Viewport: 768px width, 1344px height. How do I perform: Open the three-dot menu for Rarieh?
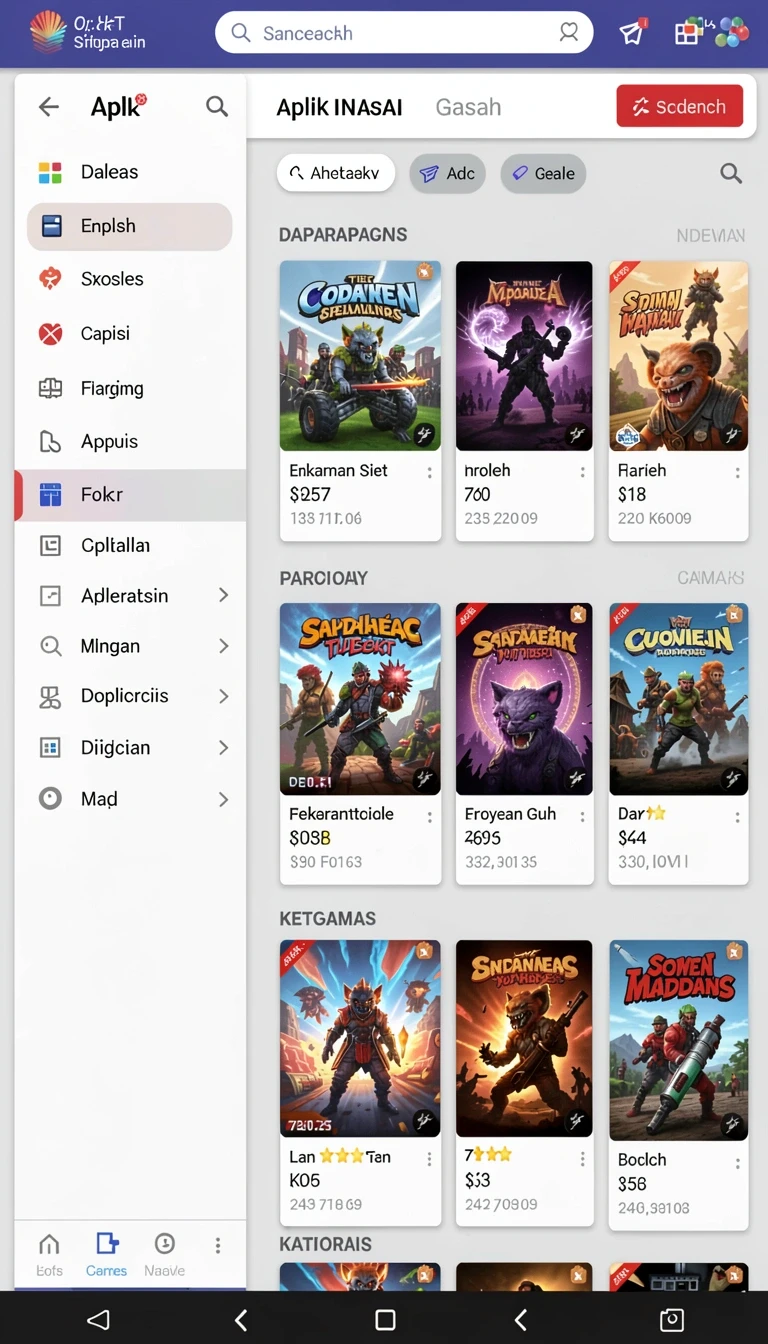(738, 472)
